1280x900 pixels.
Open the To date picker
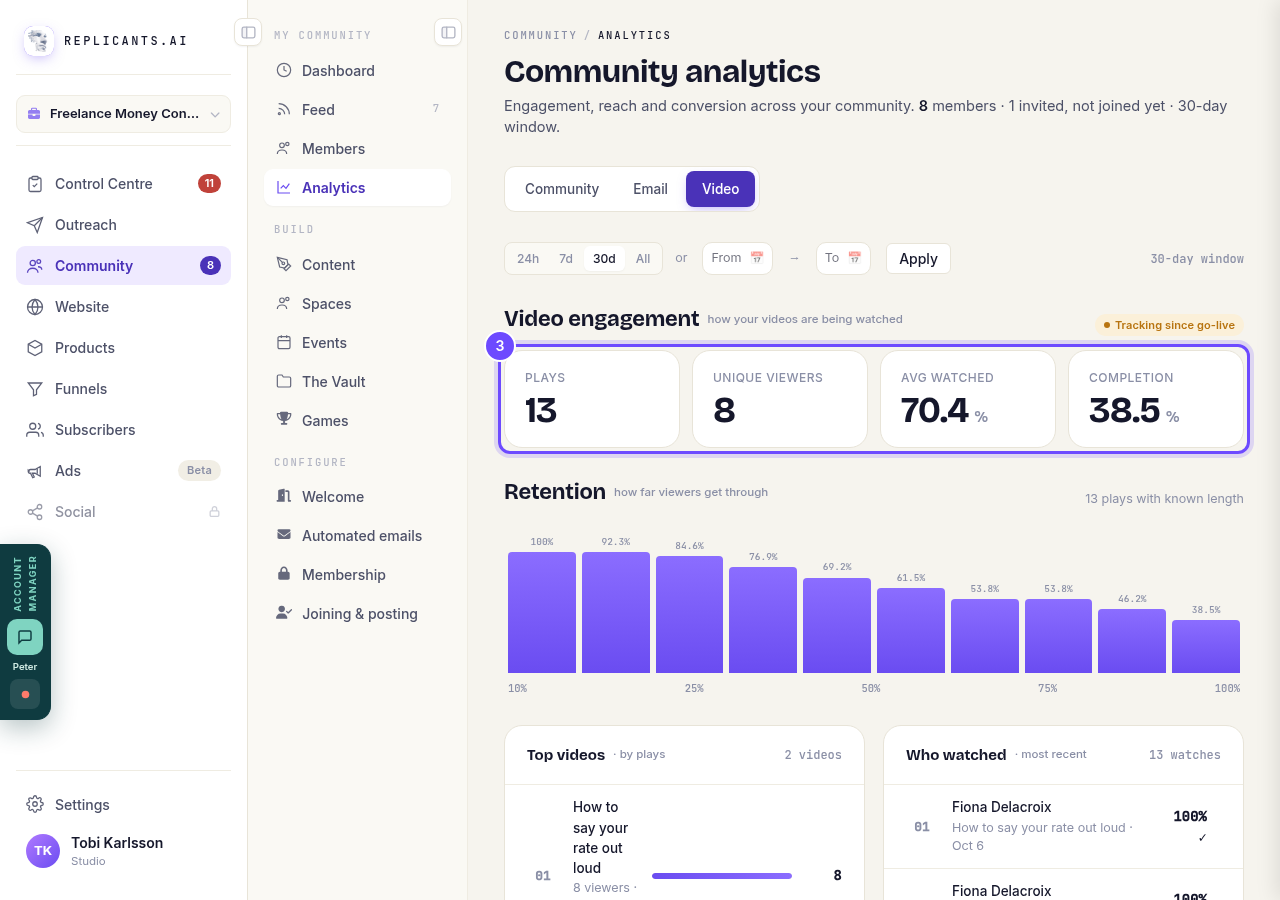pos(843,258)
